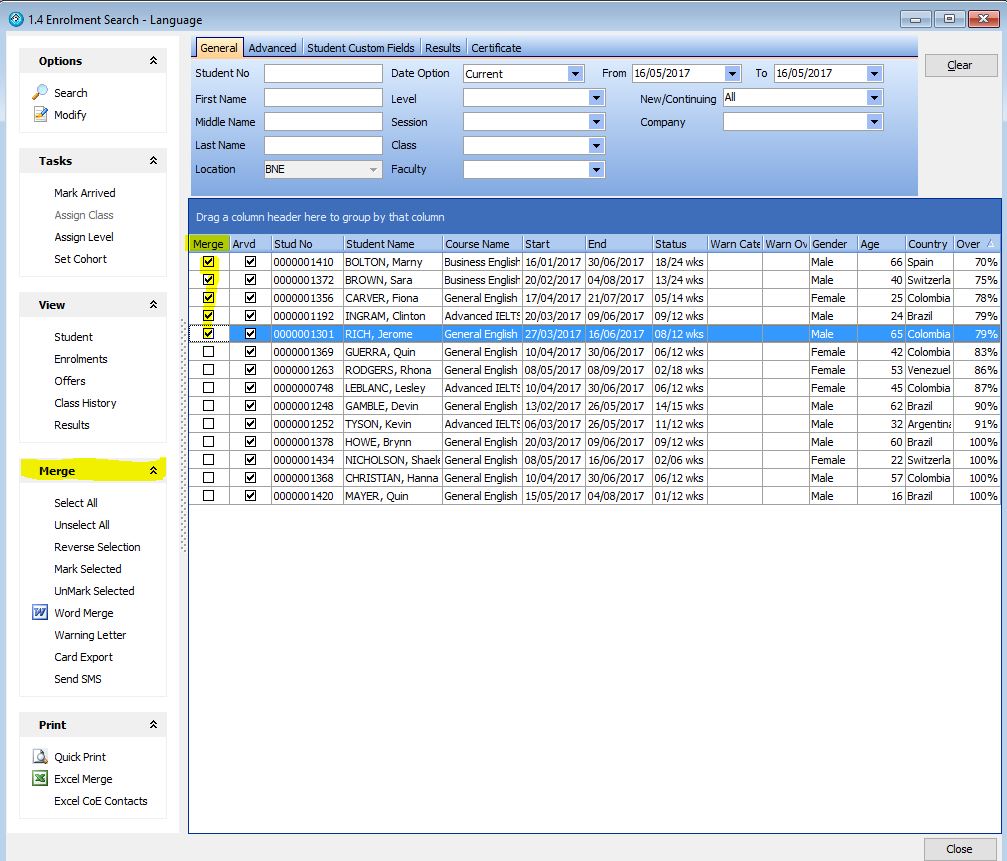Click the Excel Merge icon

[40, 779]
